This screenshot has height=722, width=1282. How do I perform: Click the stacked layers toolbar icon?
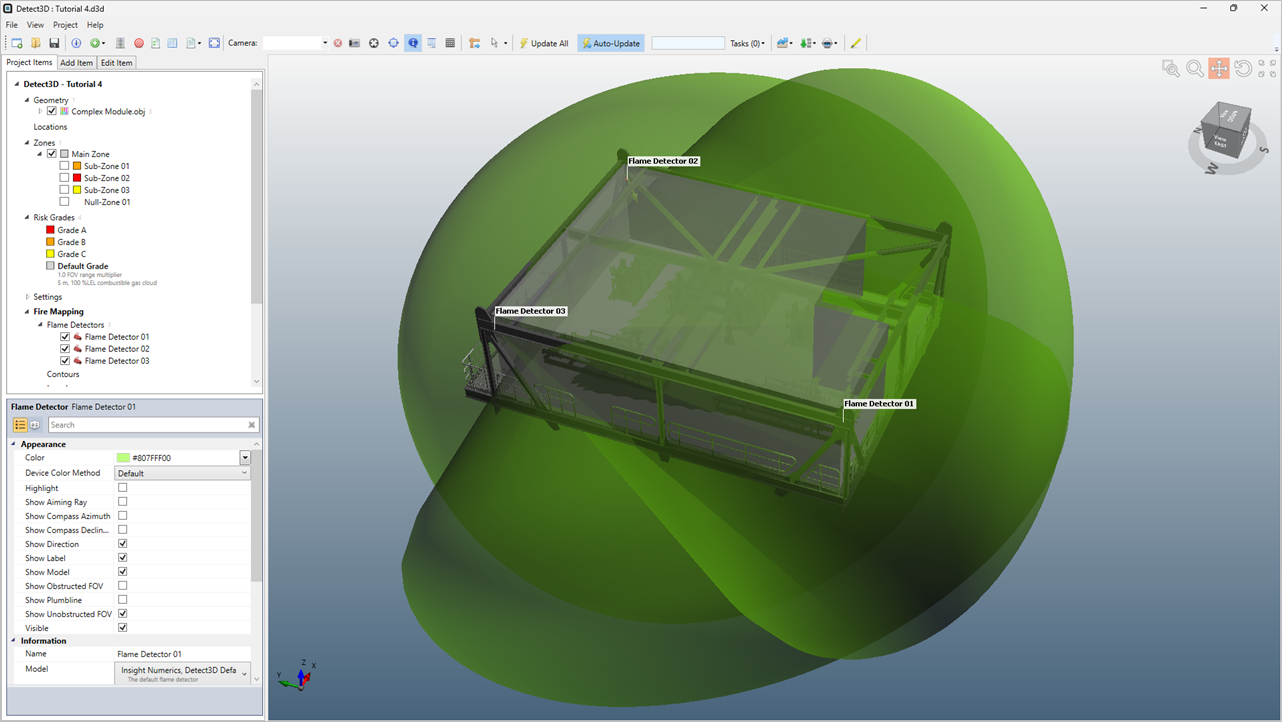pyautogui.click(x=120, y=43)
